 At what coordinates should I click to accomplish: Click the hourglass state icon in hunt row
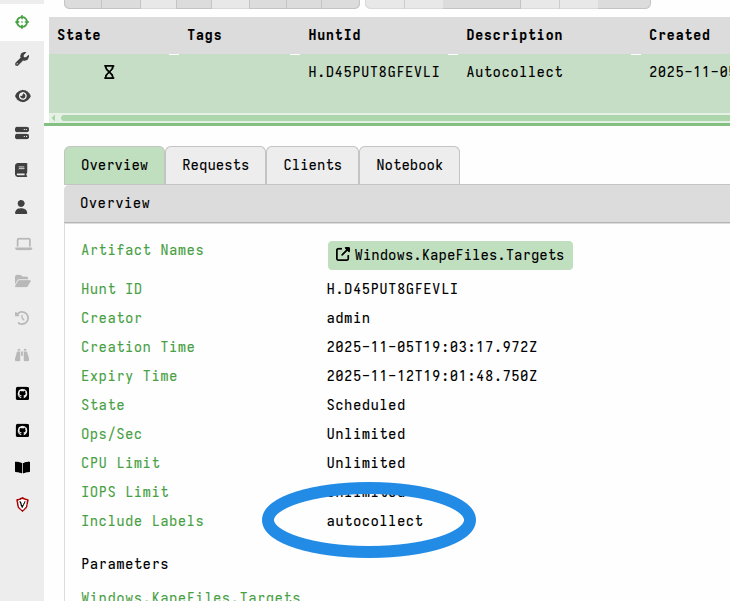pos(109,72)
